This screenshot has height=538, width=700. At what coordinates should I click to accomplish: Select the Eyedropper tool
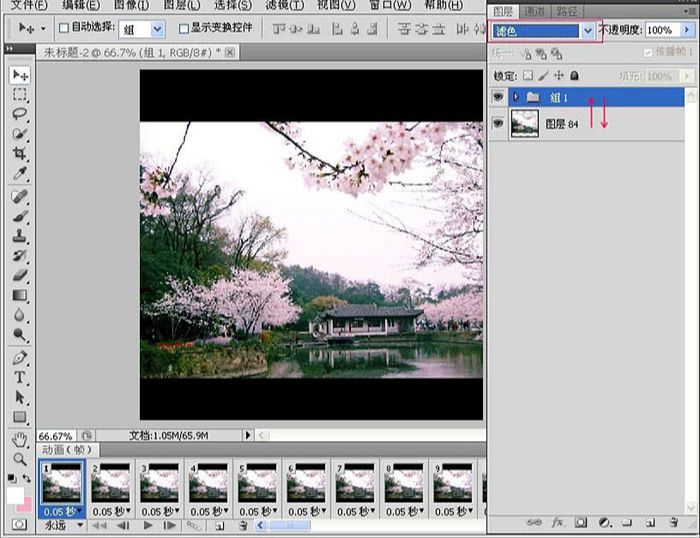(20, 173)
